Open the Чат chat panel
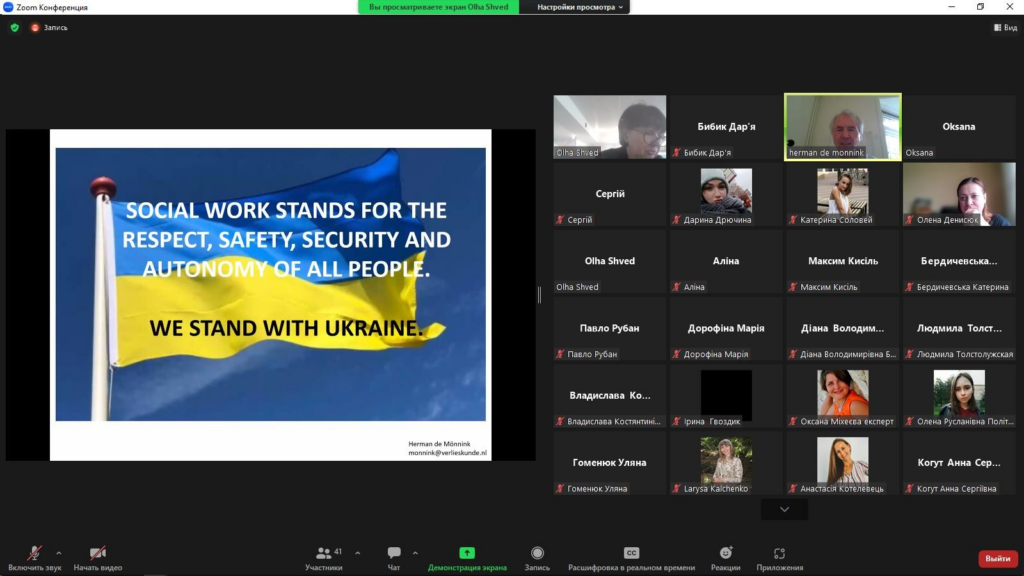The width and height of the screenshot is (1024, 576). (x=394, y=554)
